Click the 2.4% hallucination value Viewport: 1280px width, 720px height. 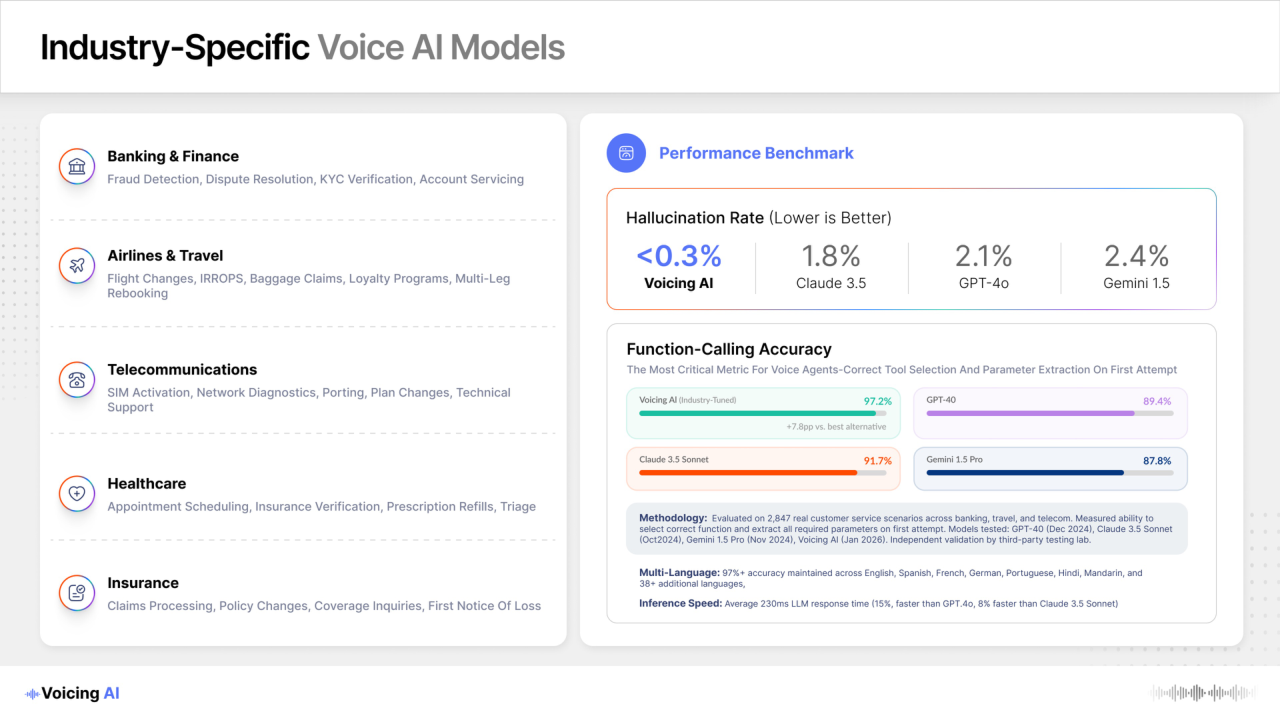click(x=1137, y=256)
